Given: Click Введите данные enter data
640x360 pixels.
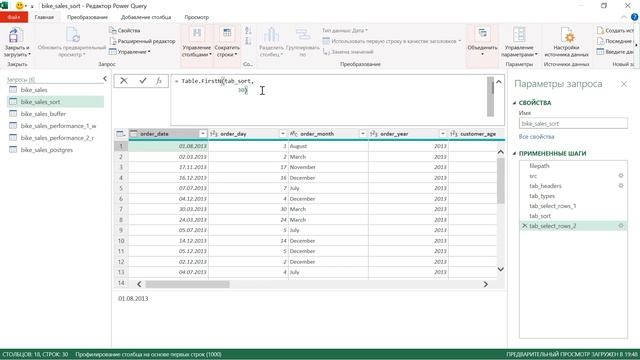Looking at the screenshot, I should tap(616, 52).
